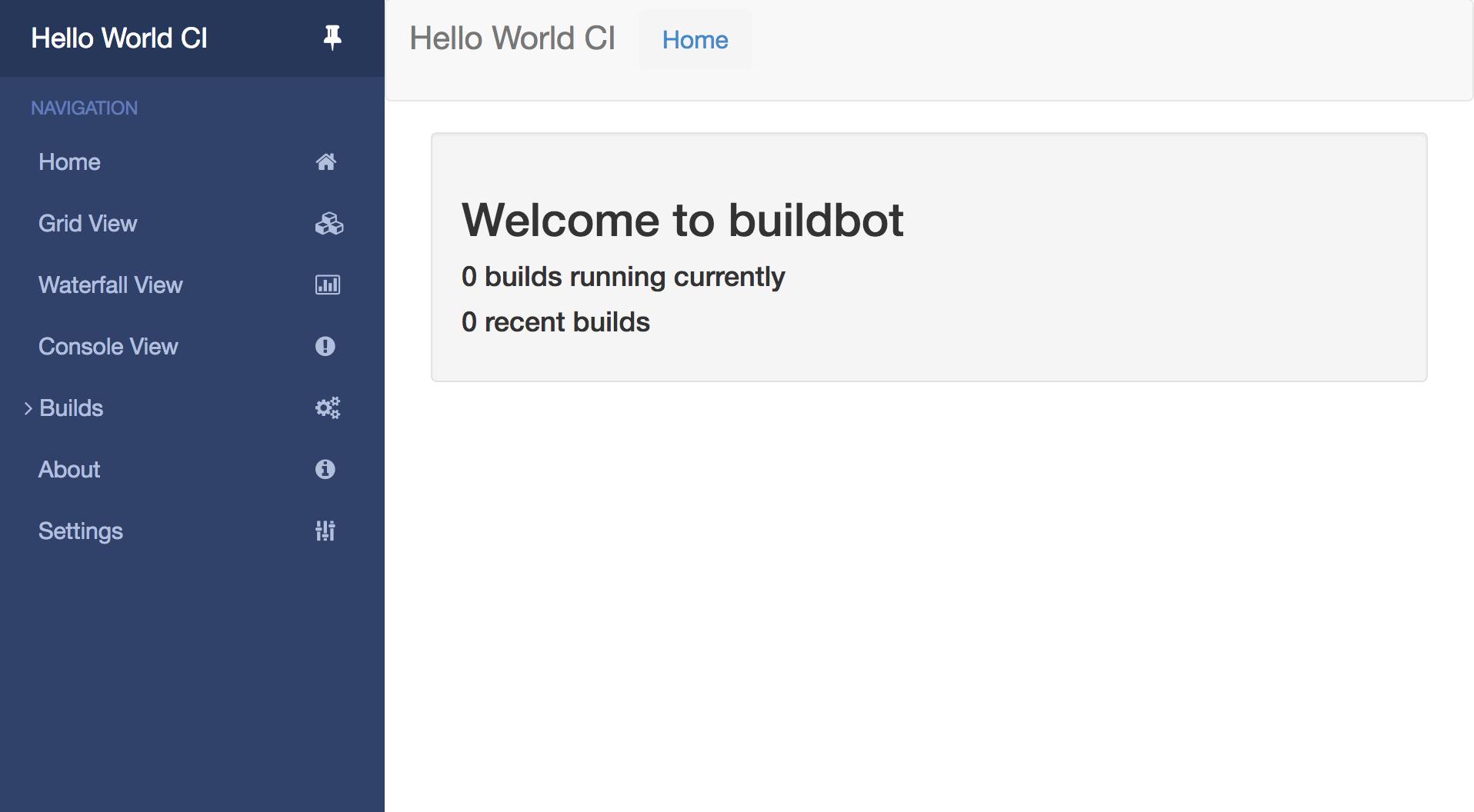The height and width of the screenshot is (812, 1474).
Task: Click the Builds gears icon
Action: point(327,408)
